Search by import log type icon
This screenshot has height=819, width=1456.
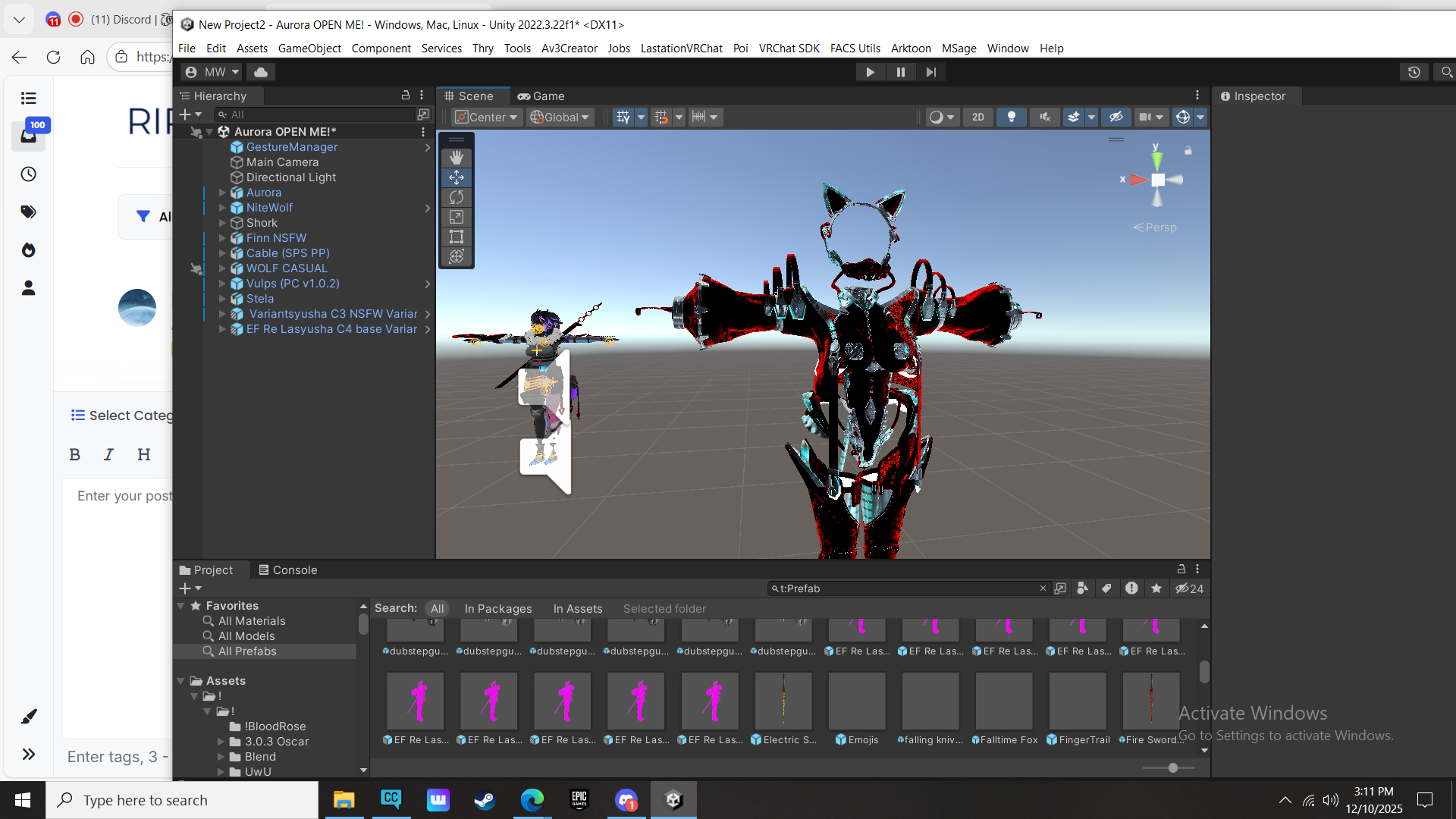[x=1131, y=588]
